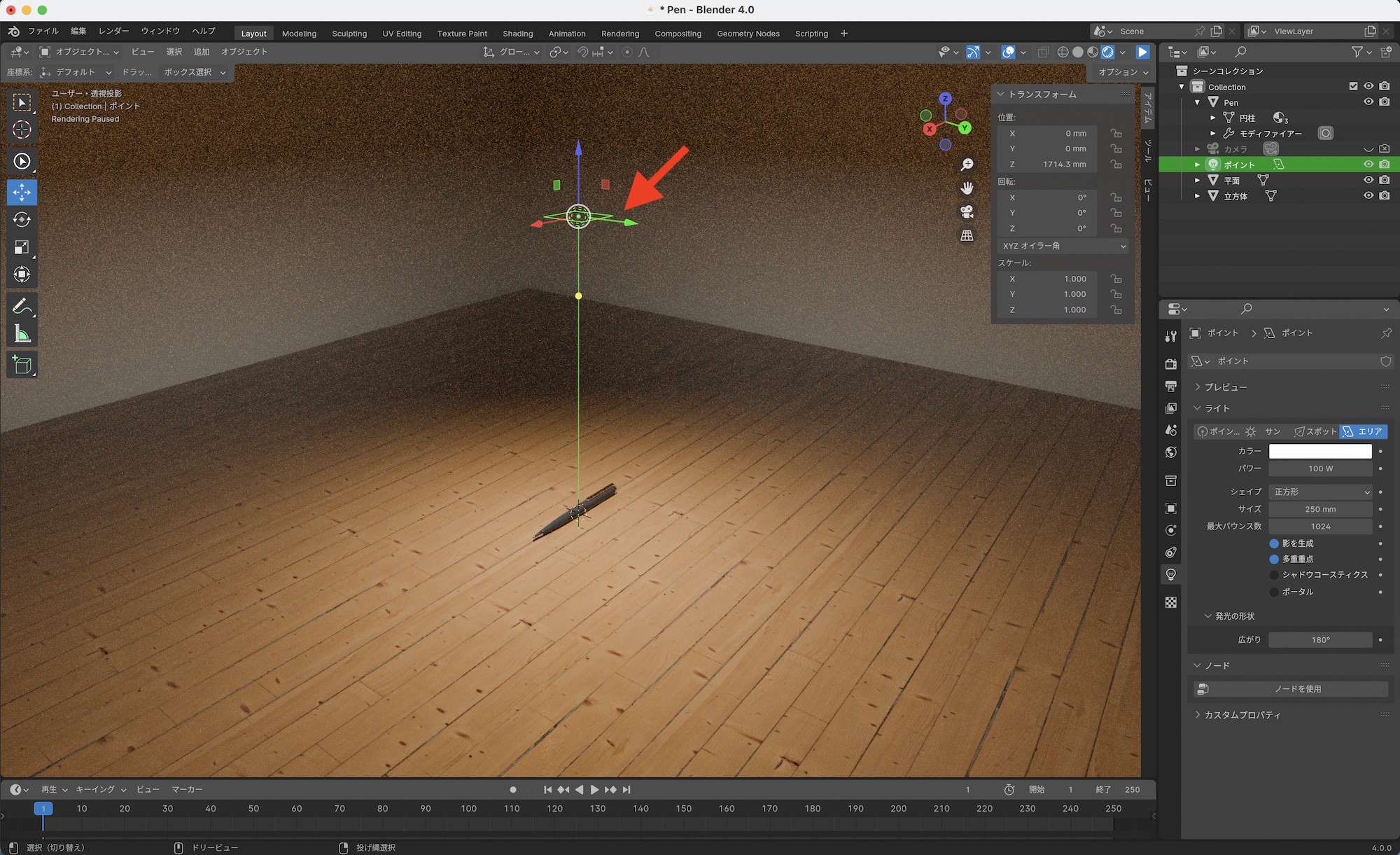
Task: Enable the シャドウコースティクス checkbox
Action: pyautogui.click(x=1274, y=575)
